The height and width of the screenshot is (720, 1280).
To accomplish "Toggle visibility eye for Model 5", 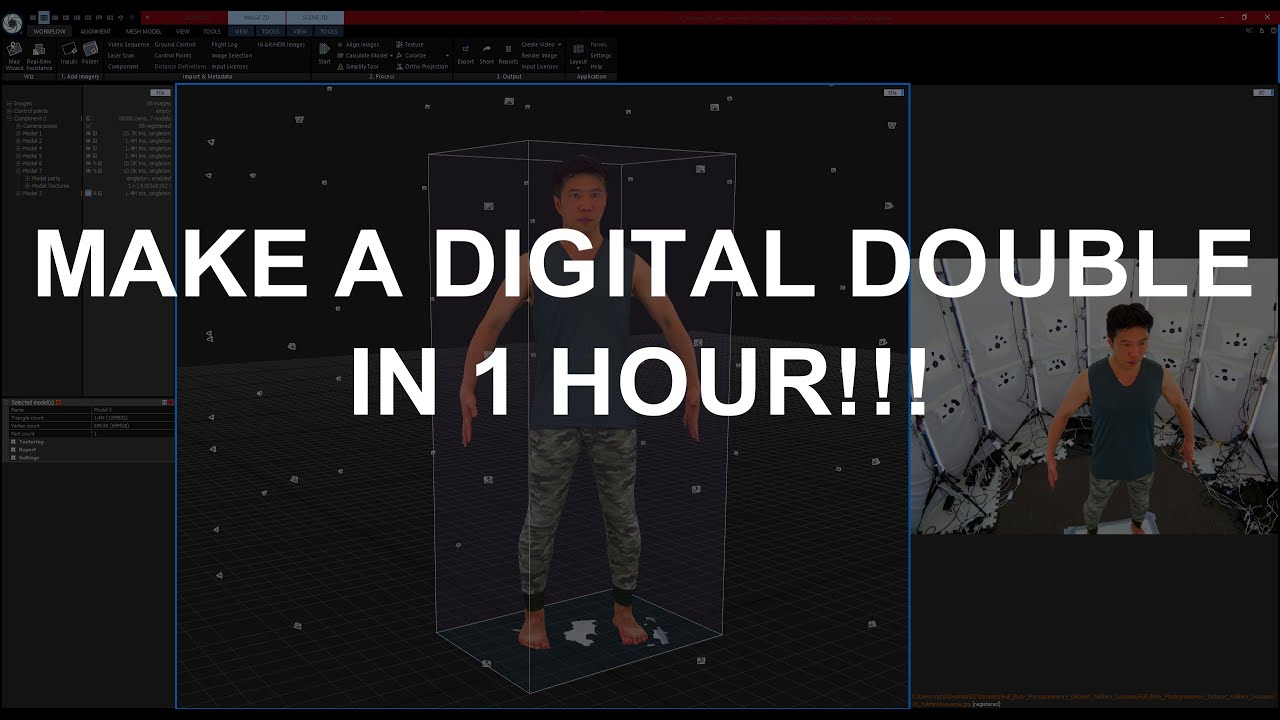I will [x=88, y=156].
